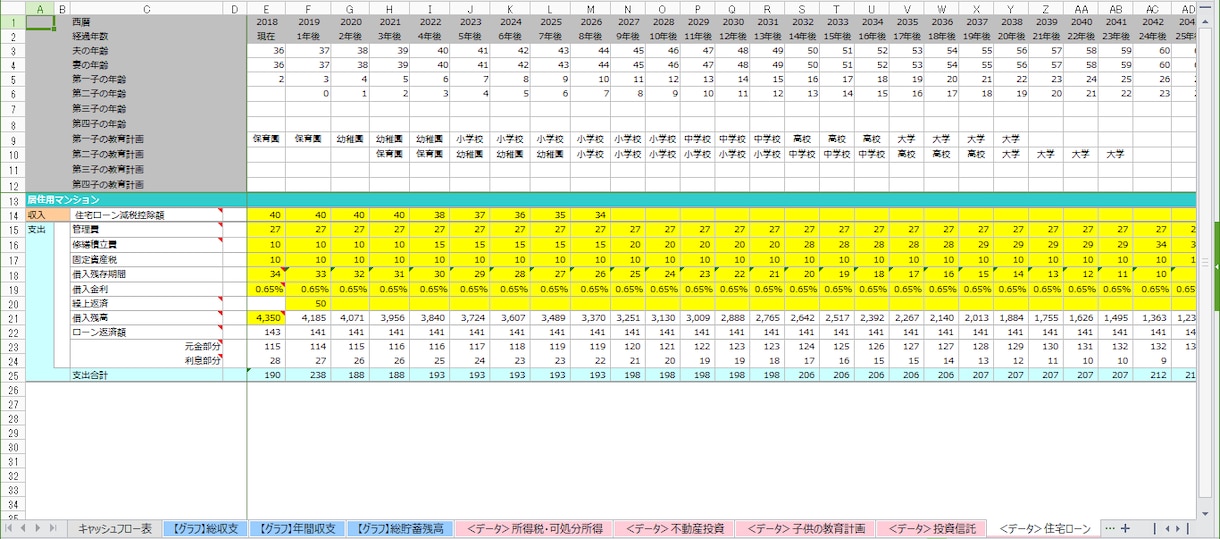Click the 借入残高 label cell
Viewport: 1220px width, 539px height.
(x=147, y=317)
